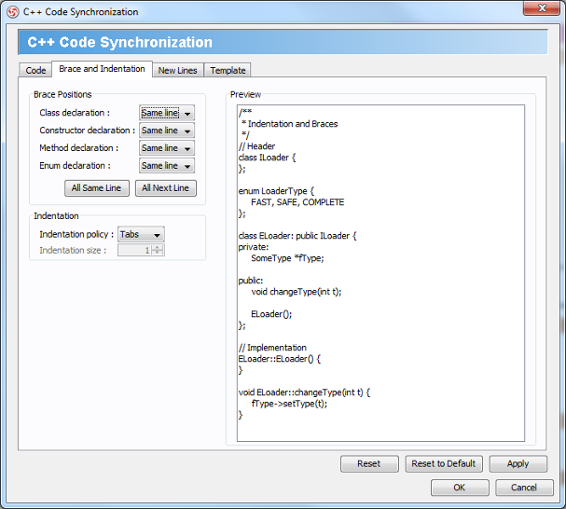This screenshot has height=509, width=566.
Task: Click the 'Method declaration :' label
Action: tap(79, 148)
